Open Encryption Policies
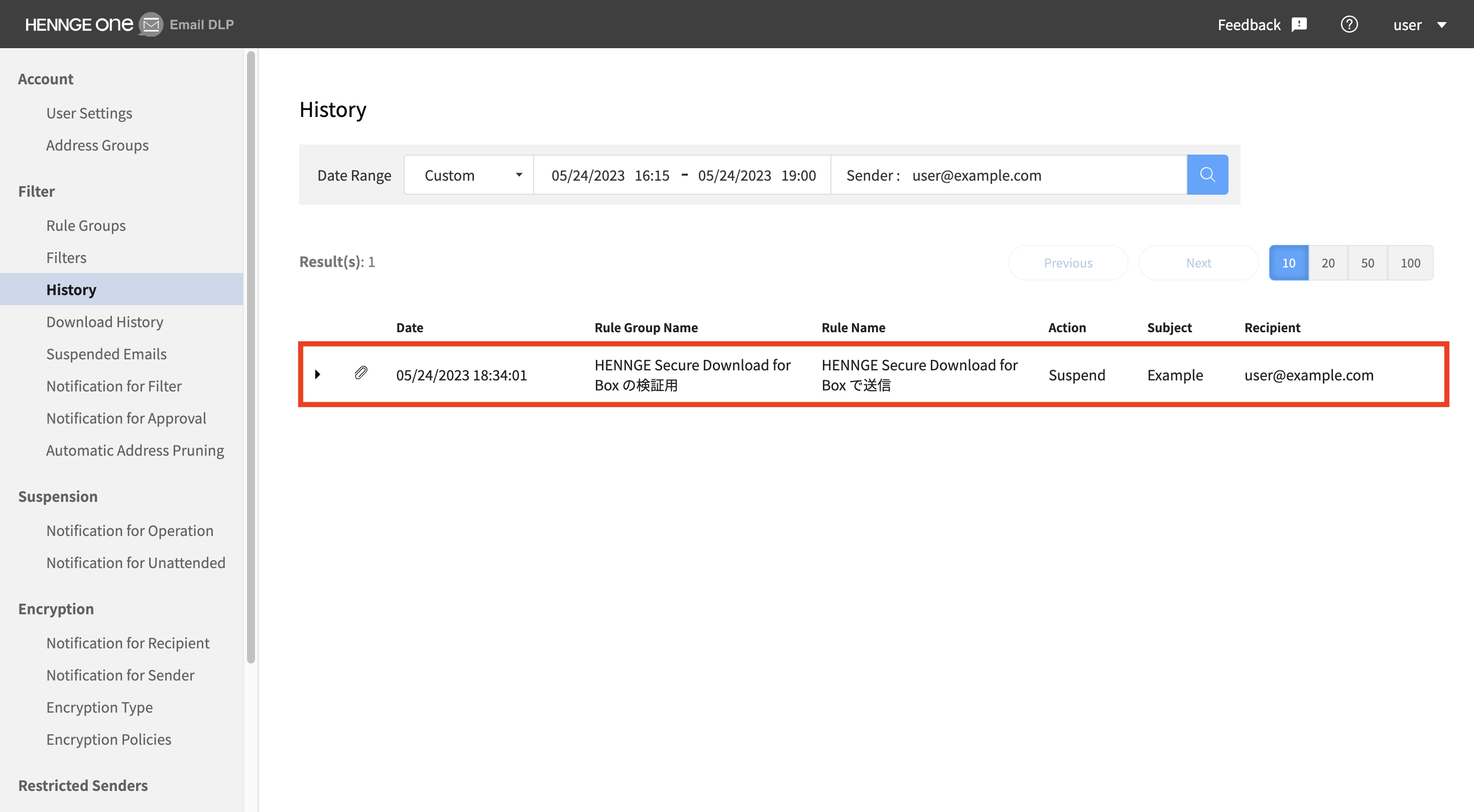This screenshot has height=812, width=1474. coord(109,739)
